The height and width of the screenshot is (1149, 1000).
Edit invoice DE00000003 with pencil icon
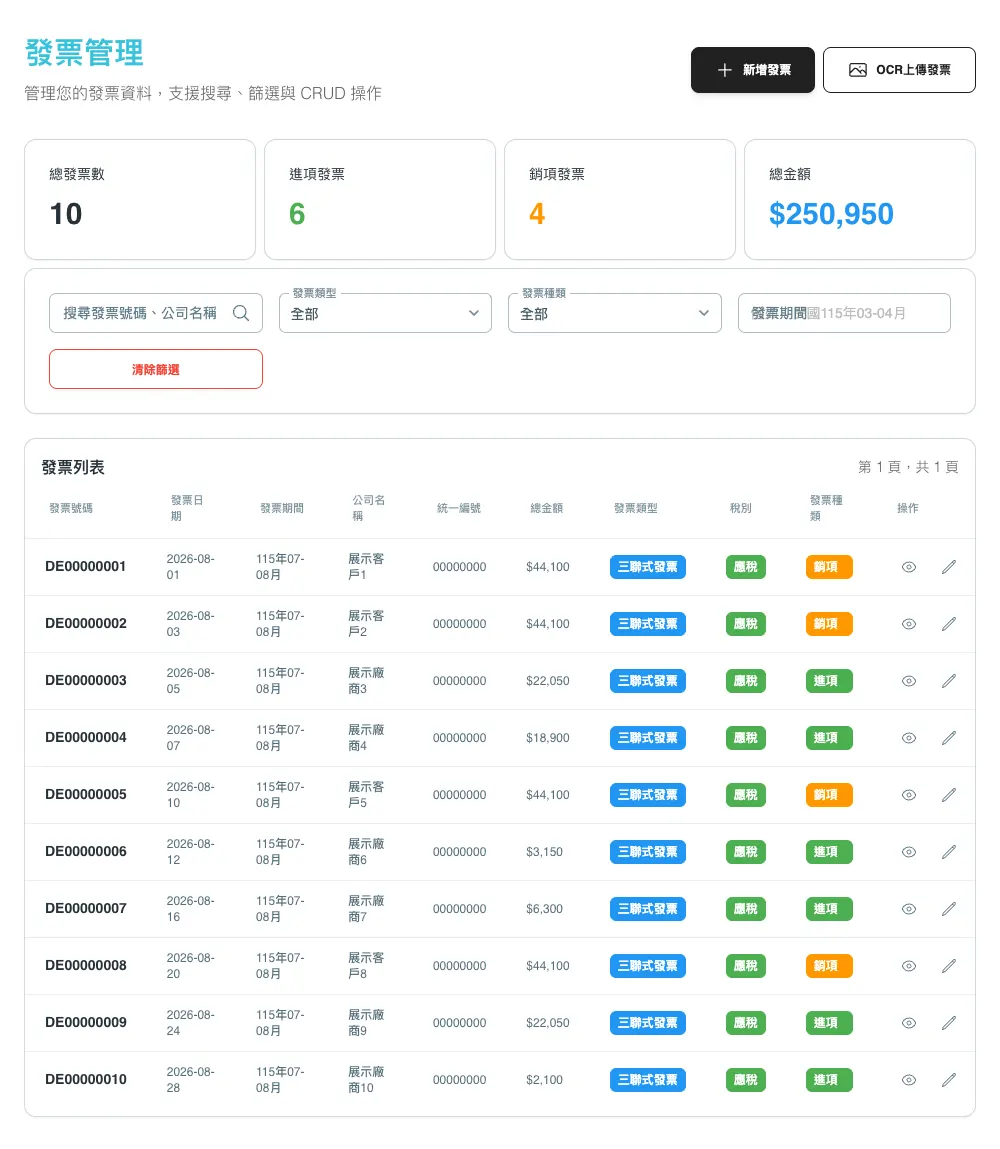point(949,681)
